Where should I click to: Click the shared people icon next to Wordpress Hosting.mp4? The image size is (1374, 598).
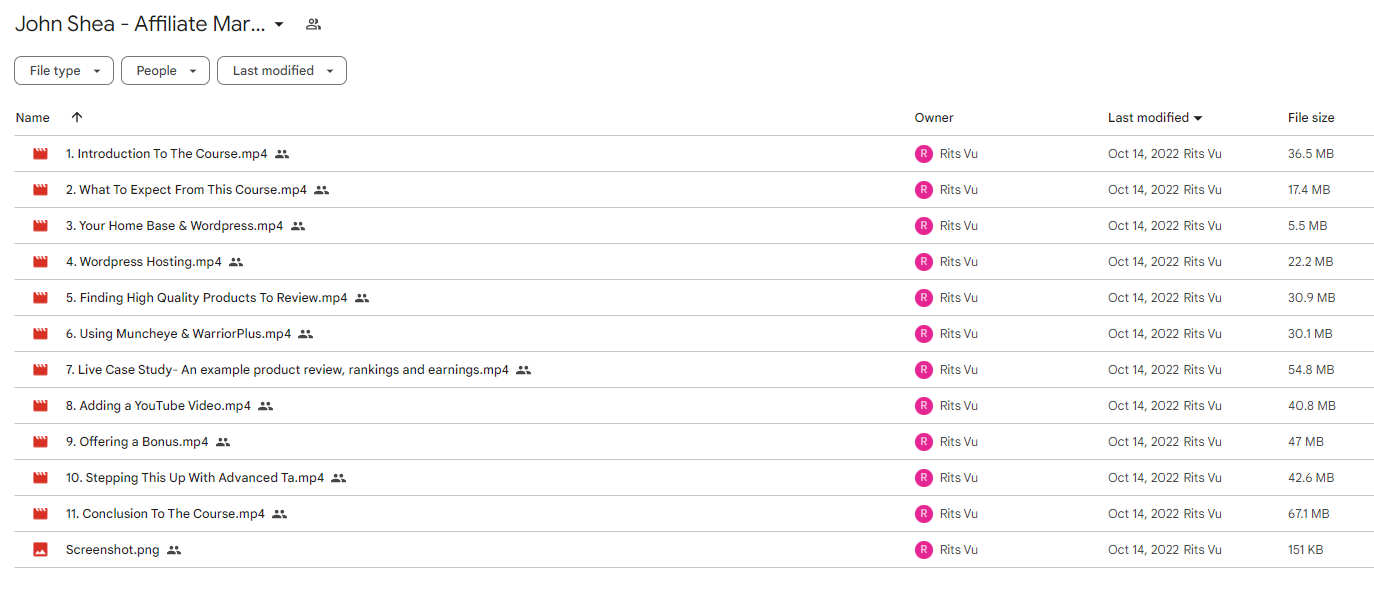click(x=236, y=262)
